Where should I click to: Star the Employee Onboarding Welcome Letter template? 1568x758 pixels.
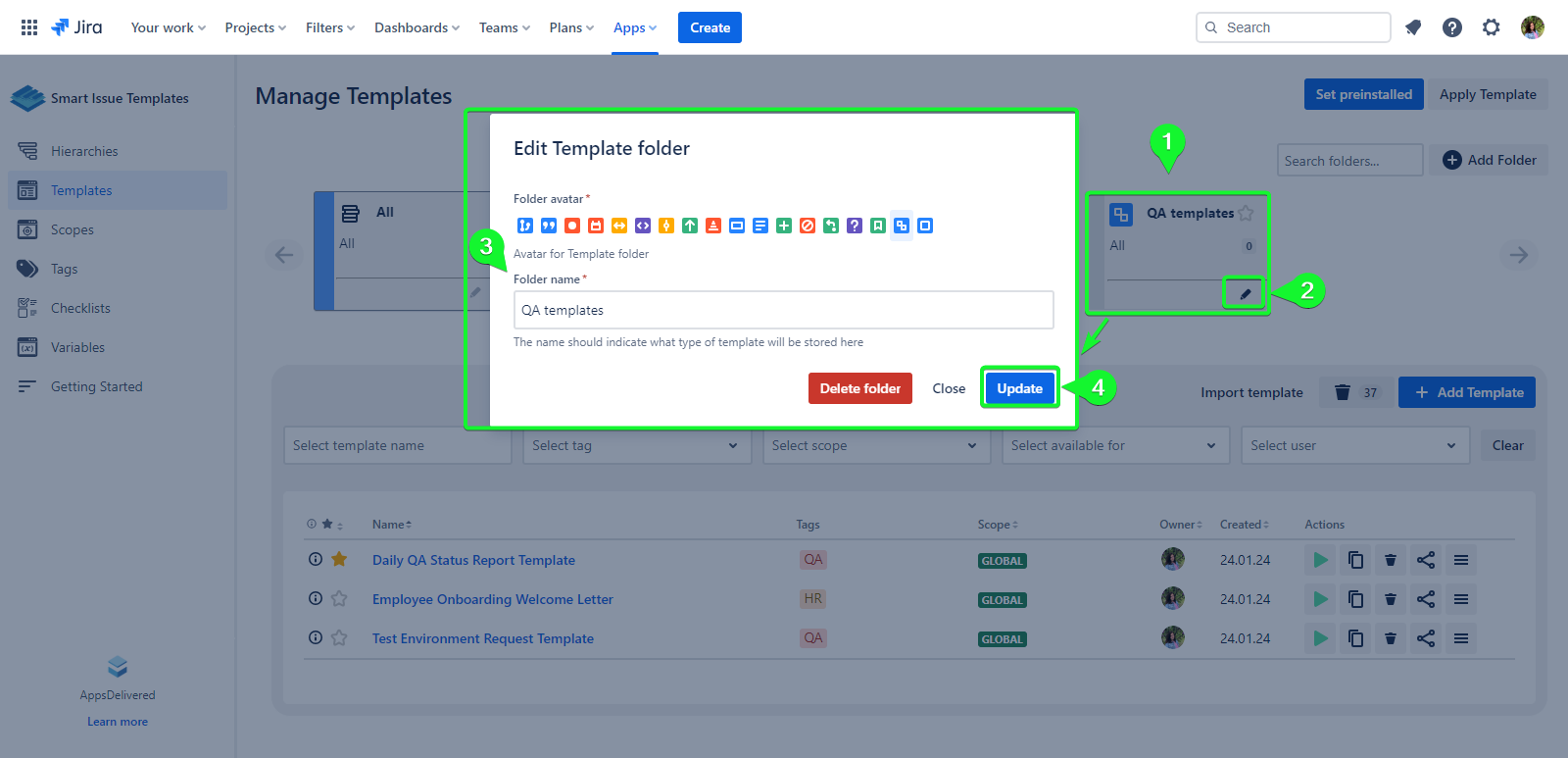[x=339, y=599]
